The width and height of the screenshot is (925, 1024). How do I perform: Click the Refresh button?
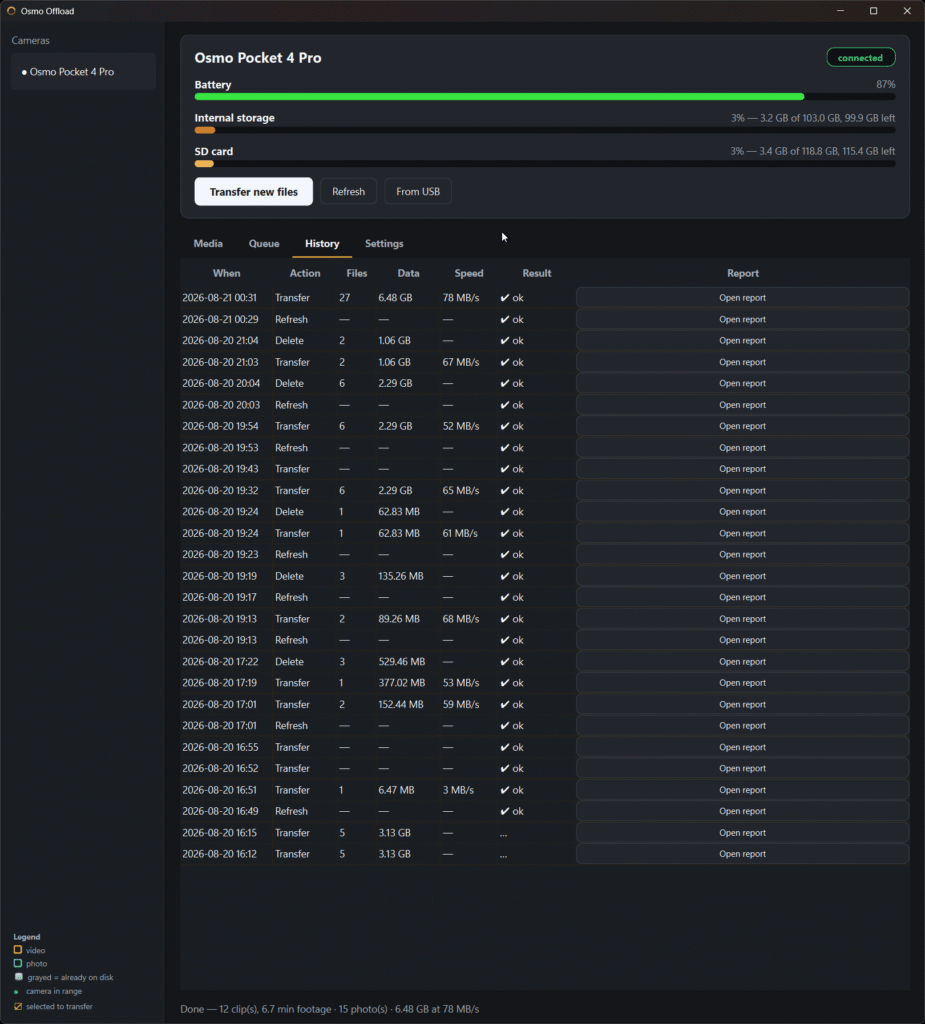tap(348, 191)
